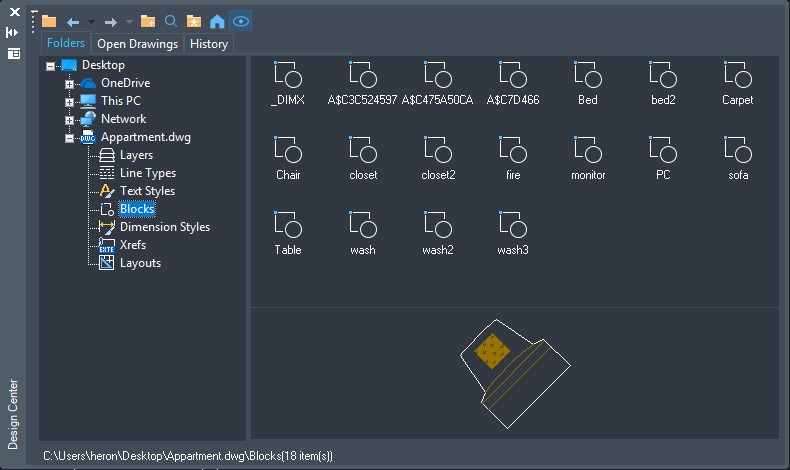The image size is (790, 470).
Task: Go back using the left arrow icon
Action: point(73,21)
